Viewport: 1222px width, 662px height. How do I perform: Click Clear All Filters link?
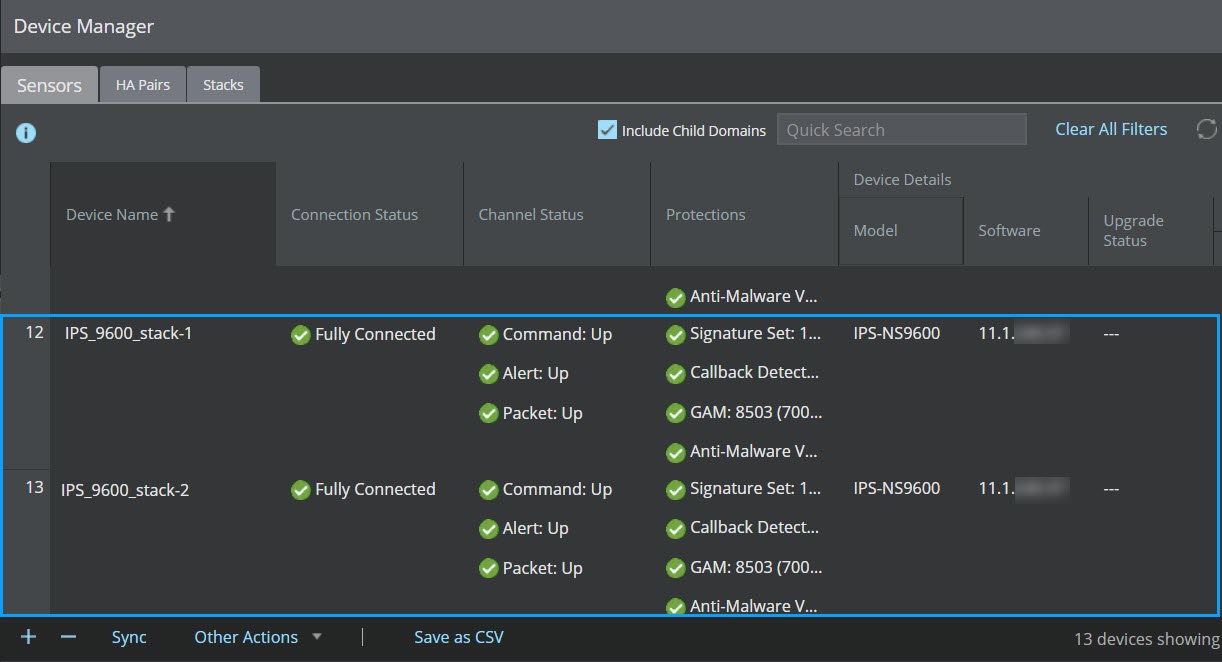tap(1111, 129)
